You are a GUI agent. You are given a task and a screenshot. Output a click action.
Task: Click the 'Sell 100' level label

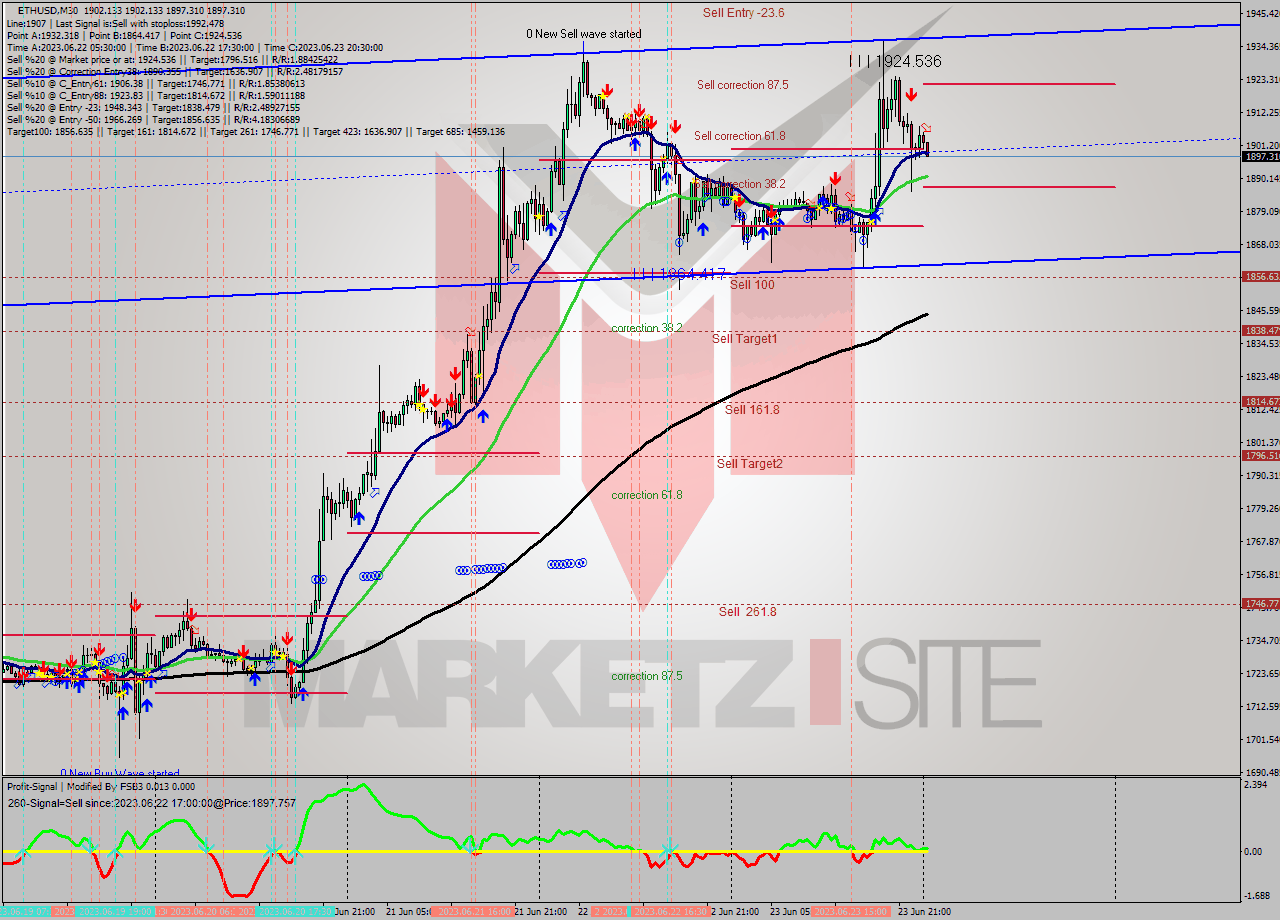pos(752,285)
